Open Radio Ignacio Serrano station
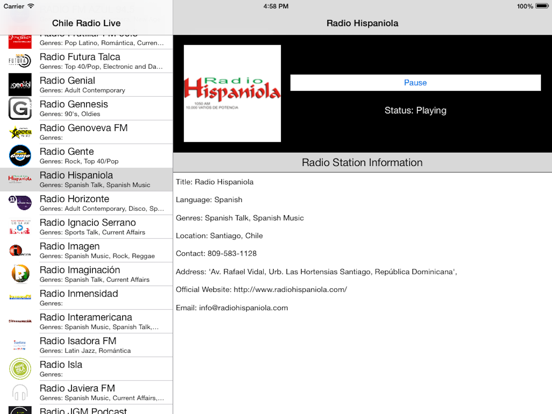The image size is (552, 414). pyautogui.click(x=86, y=226)
